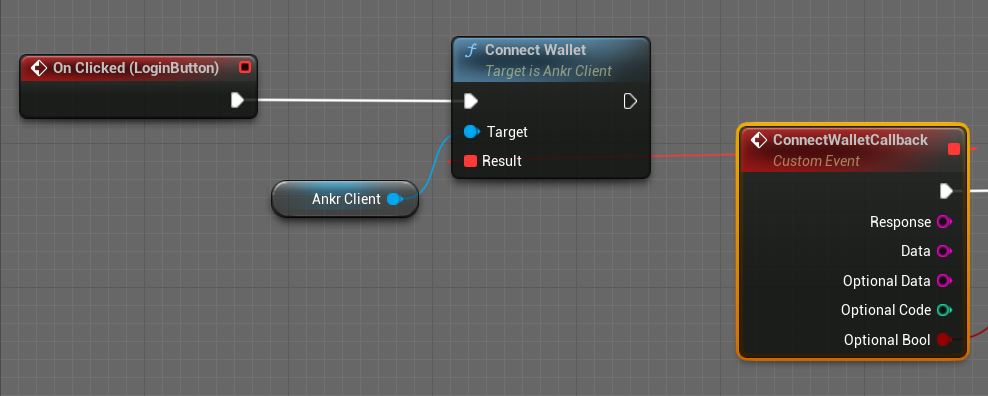The width and height of the screenshot is (988, 396).
Task: Click the Connect Wallet input execution pin
Action: click(x=471, y=101)
